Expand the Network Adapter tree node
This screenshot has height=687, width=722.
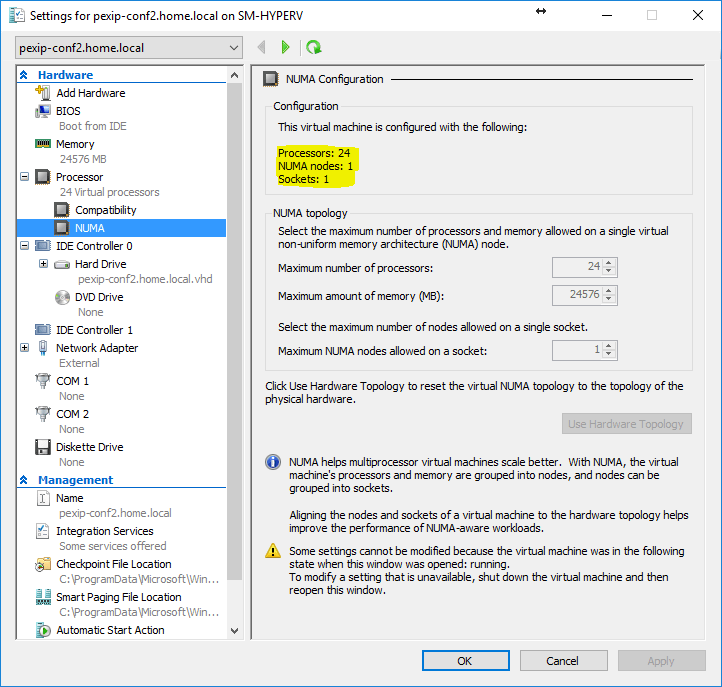pos(24,348)
